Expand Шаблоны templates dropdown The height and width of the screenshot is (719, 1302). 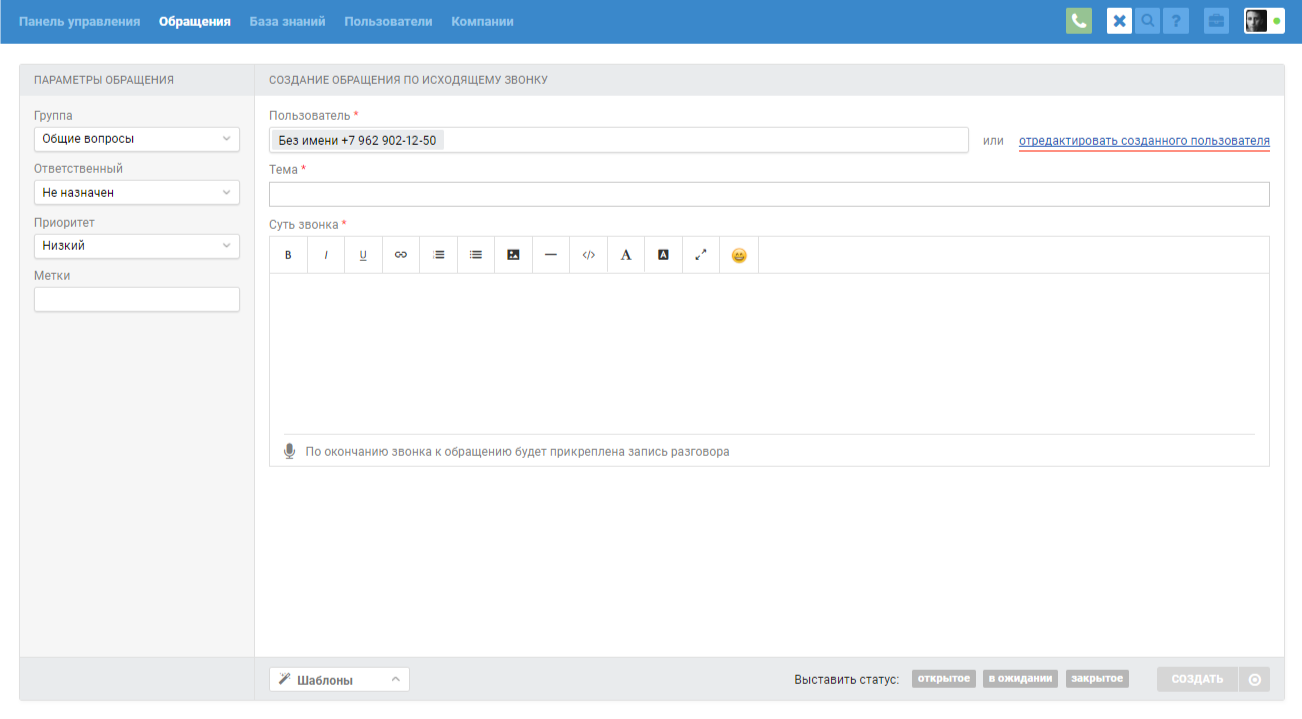(x=339, y=680)
